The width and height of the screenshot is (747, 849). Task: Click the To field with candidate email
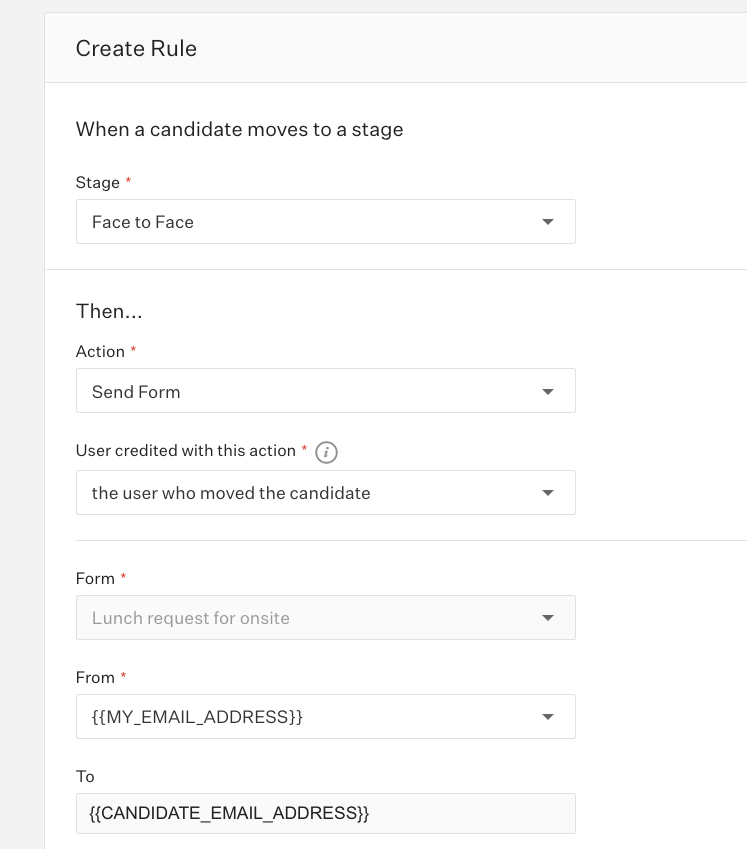pos(325,813)
